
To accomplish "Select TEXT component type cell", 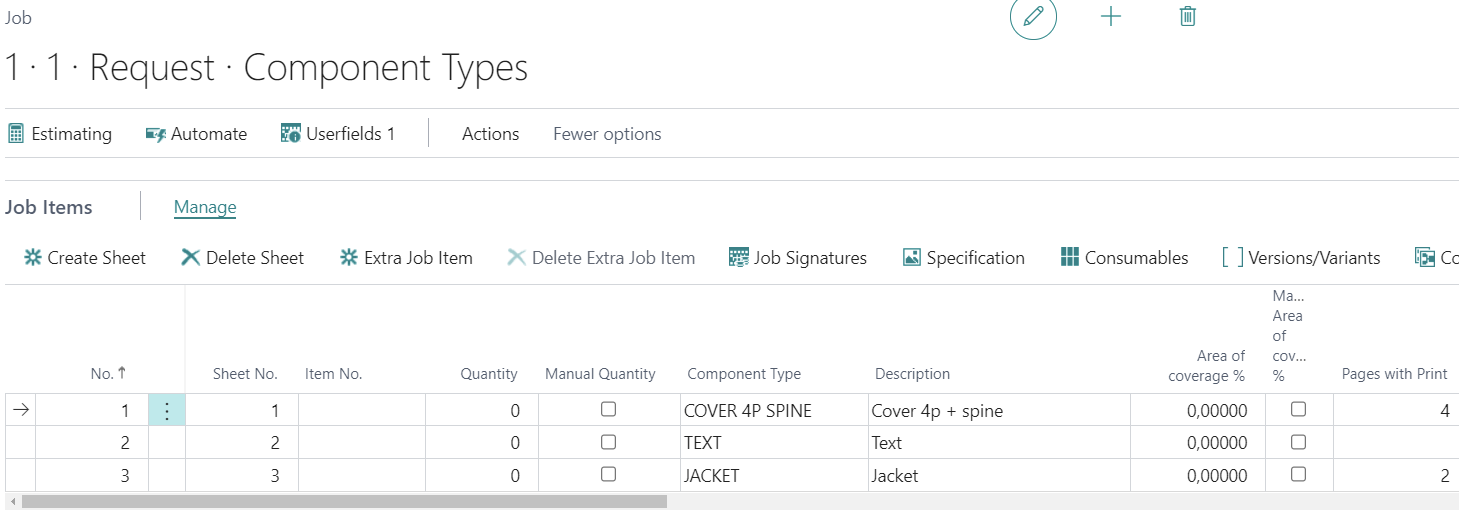I will [x=773, y=443].
